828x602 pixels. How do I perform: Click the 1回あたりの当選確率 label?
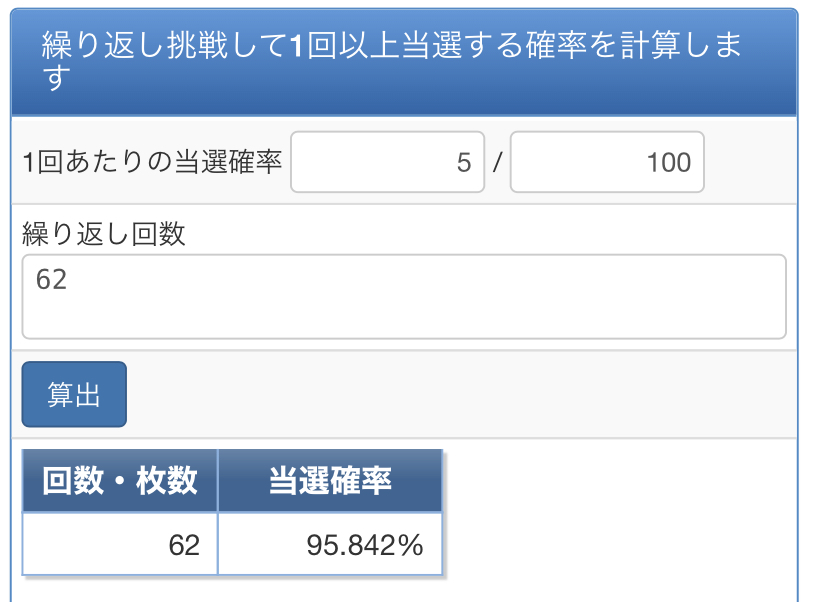(x=153, y=162)
